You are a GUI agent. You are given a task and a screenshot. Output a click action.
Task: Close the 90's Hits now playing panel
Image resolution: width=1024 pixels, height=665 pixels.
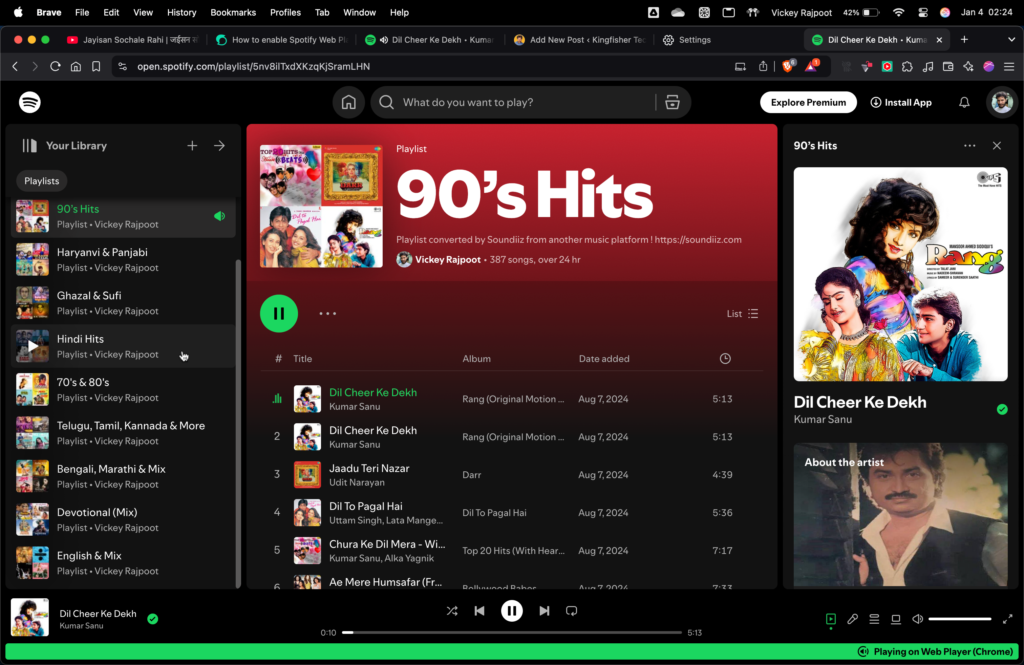point(997,146)
